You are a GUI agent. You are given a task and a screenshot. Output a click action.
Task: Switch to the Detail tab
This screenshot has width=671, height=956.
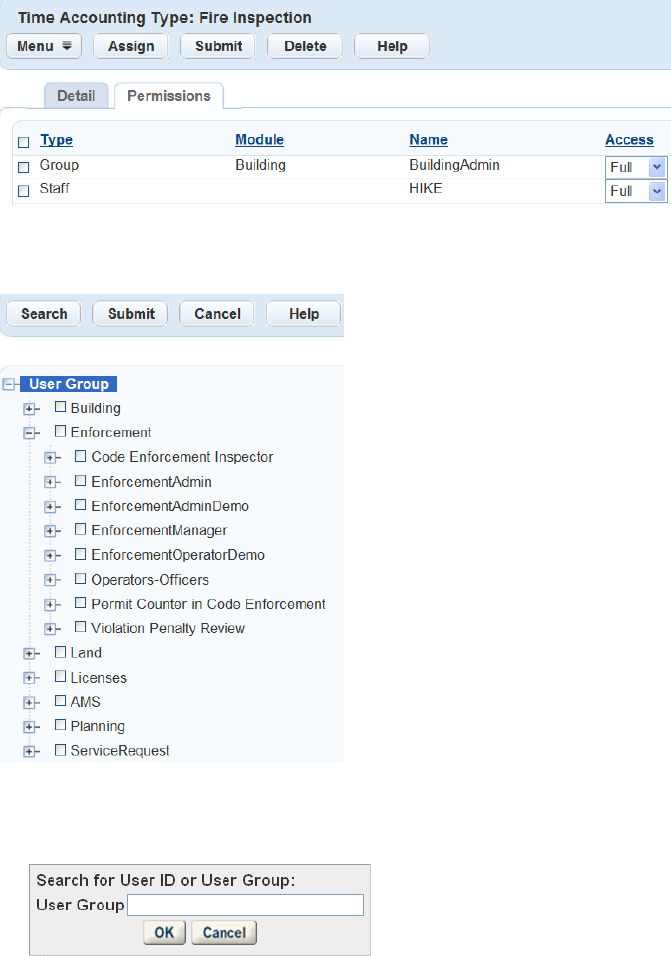pyautogui.click(x=76, y=96)
